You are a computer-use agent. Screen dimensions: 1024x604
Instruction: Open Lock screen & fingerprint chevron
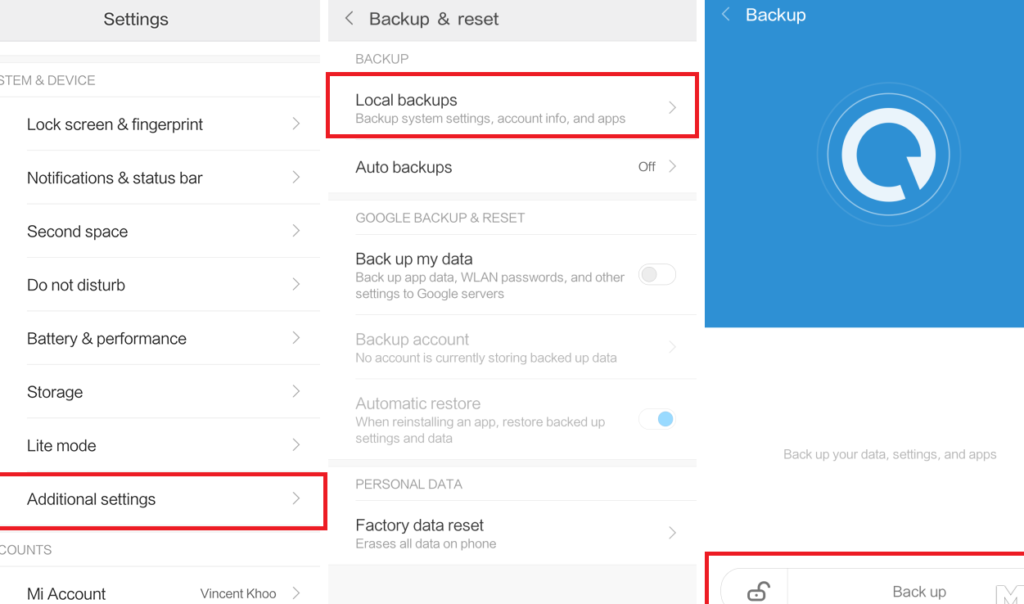[296, 124]
